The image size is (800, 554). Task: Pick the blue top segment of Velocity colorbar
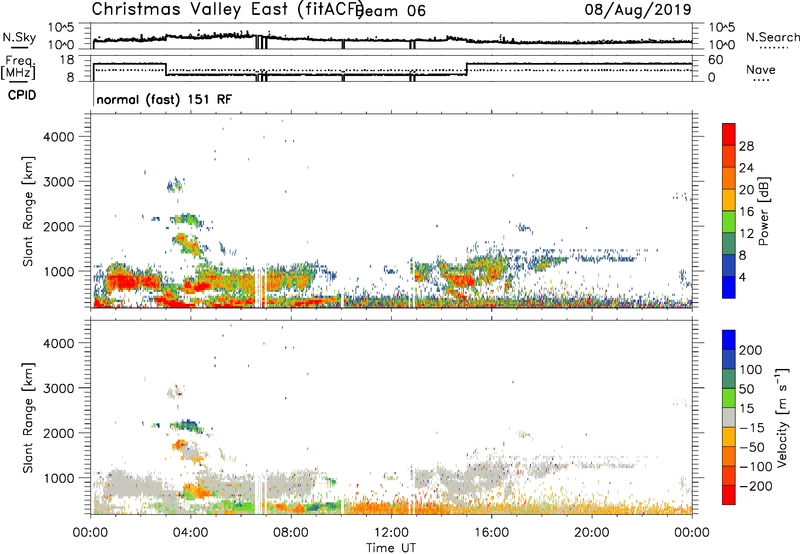click(x=729, y=340)
